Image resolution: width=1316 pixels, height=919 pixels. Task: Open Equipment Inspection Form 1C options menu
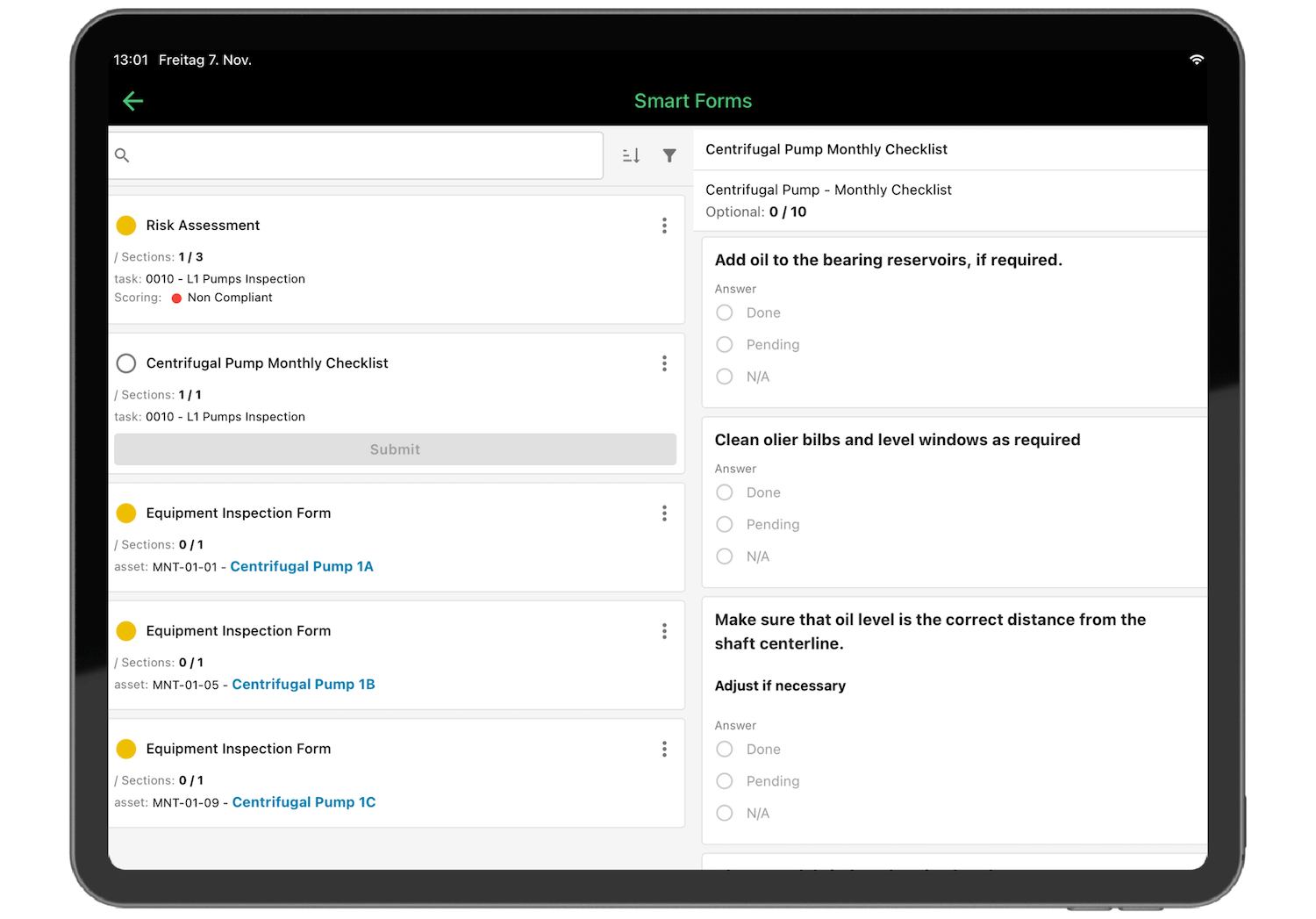664,749
